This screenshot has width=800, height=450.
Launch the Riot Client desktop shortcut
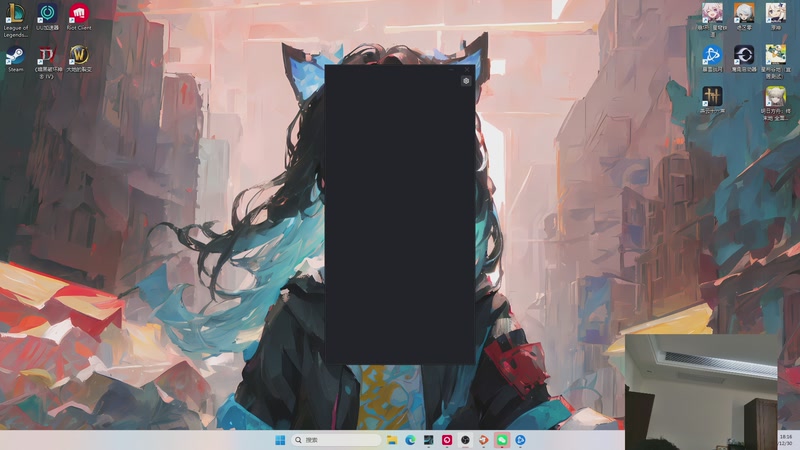click(79, 17)
